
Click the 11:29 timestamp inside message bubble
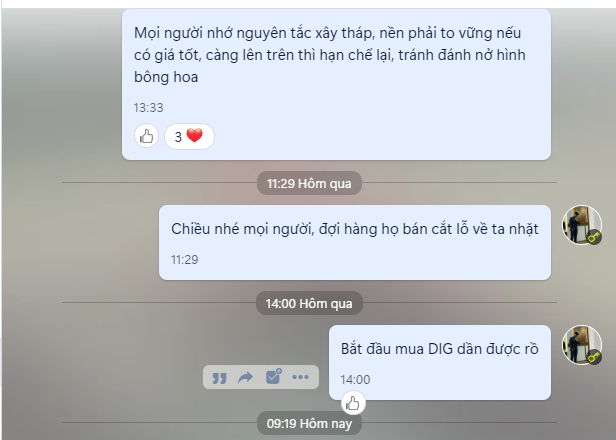click(185, 260)
